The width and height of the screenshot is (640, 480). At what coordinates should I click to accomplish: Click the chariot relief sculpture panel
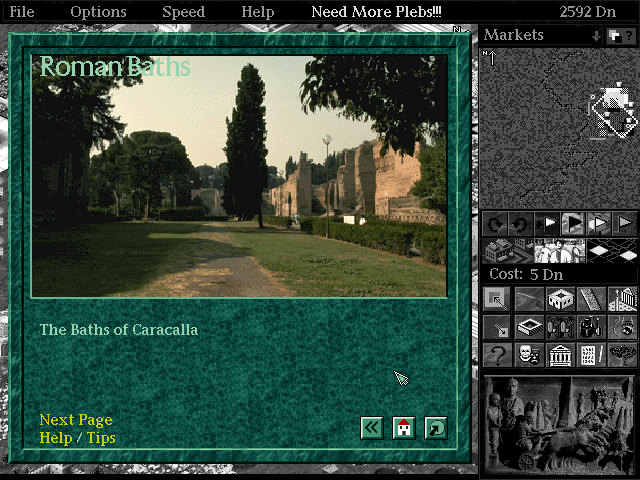pos(559,424)
